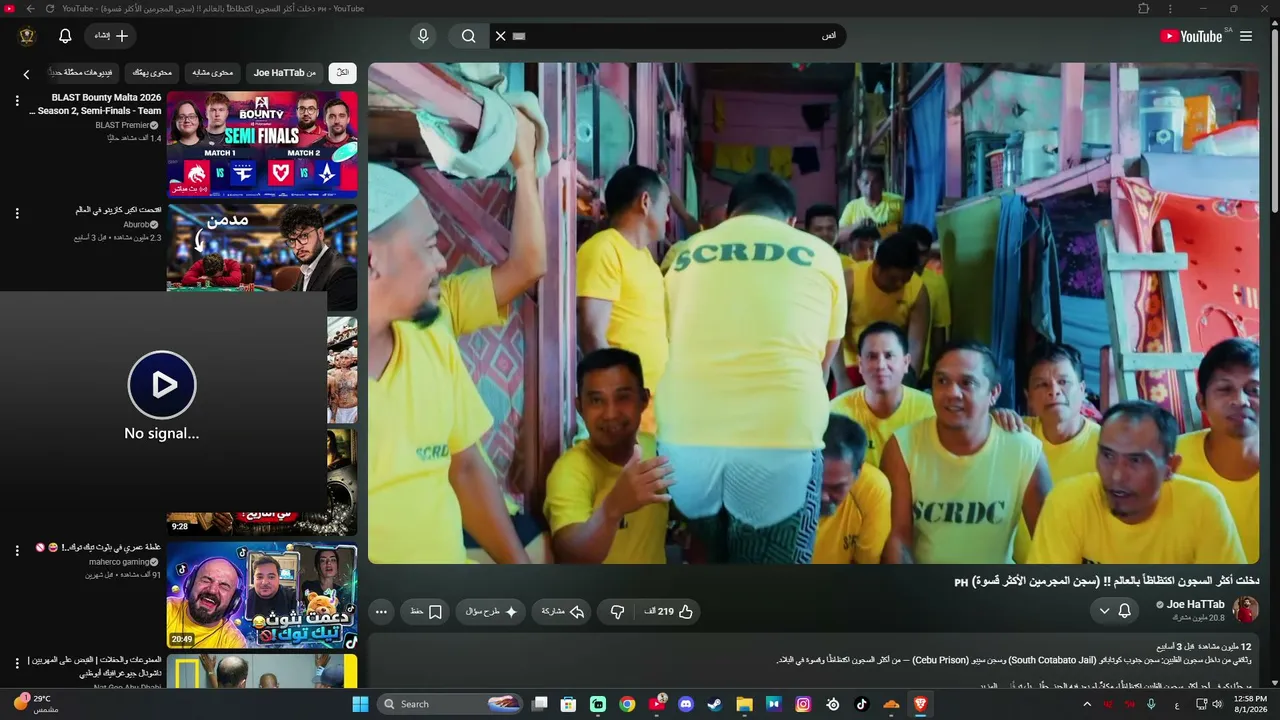1280x720 pixels.
Task: Open the YouTube guide hamburger menu
Action: pyautogui.click(x=1246, y=36)
